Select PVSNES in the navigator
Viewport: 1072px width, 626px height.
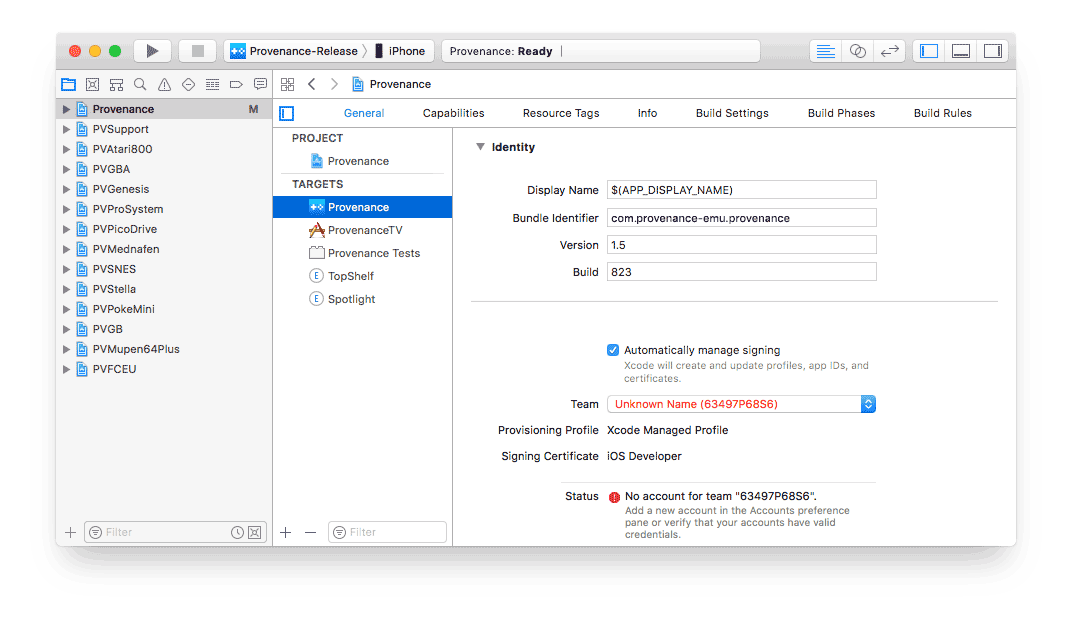coord(164,269)
